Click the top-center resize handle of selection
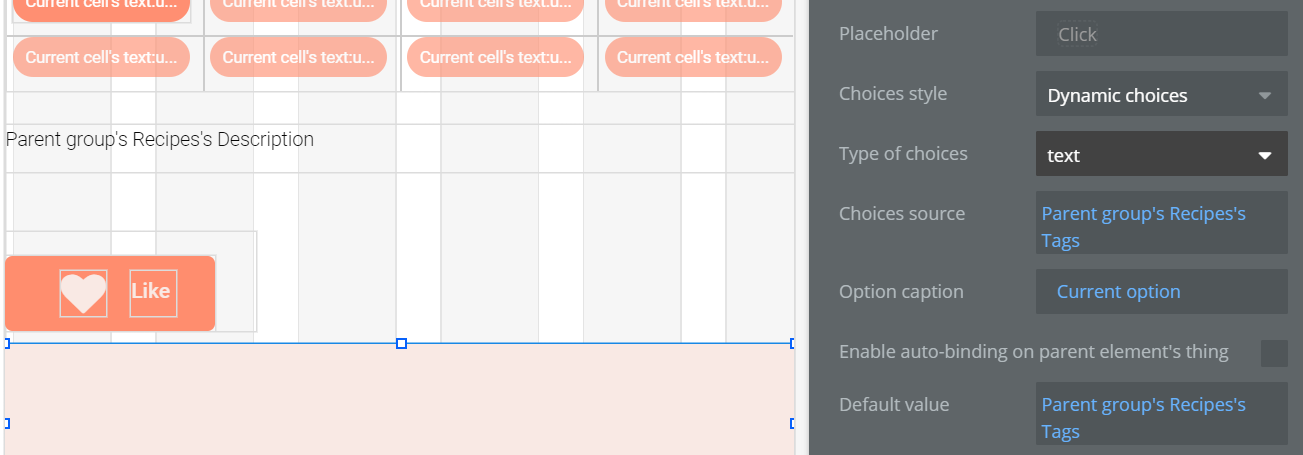 pyautogui.click(x=401, y=343)
